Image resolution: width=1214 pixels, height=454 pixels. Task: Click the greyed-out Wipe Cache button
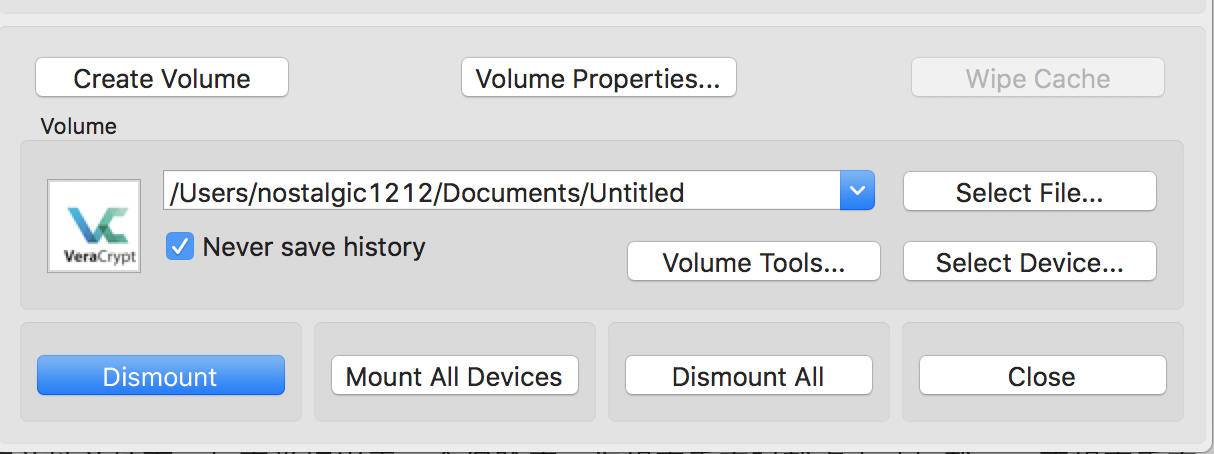(1037, 78)
